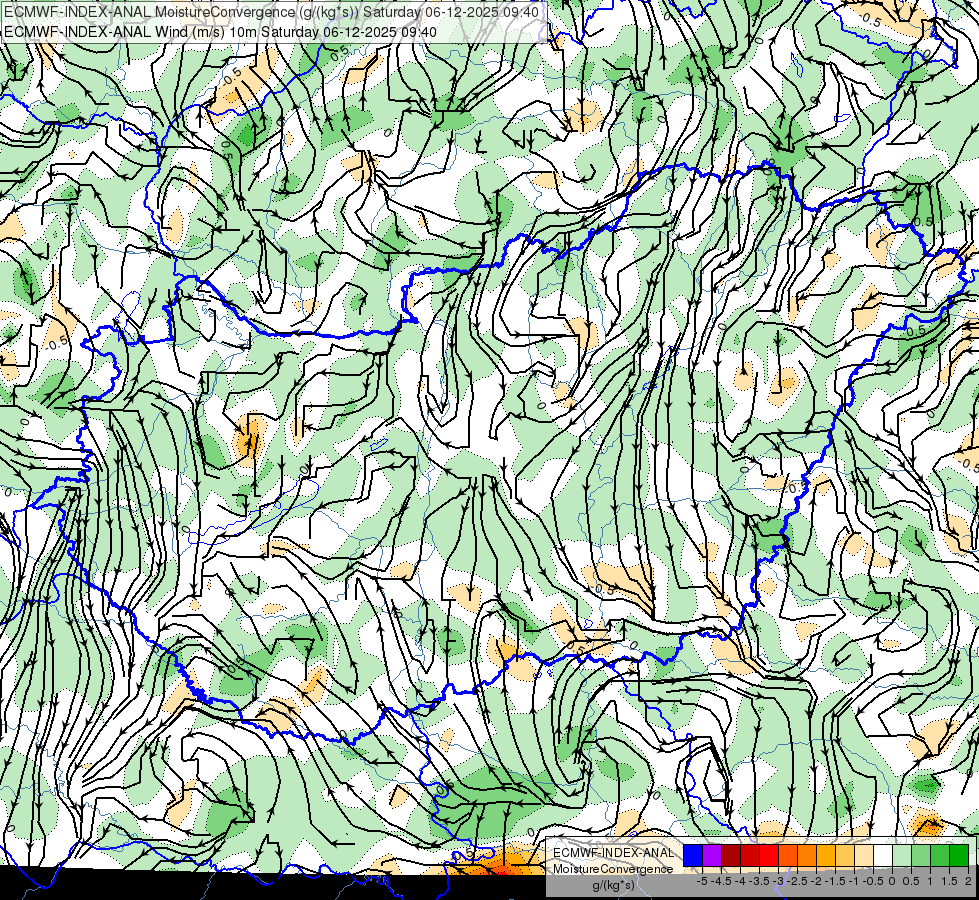The height and width of the screenshot is (900, 979).
Task: Select the purple legend swatch
Action: 712,856
